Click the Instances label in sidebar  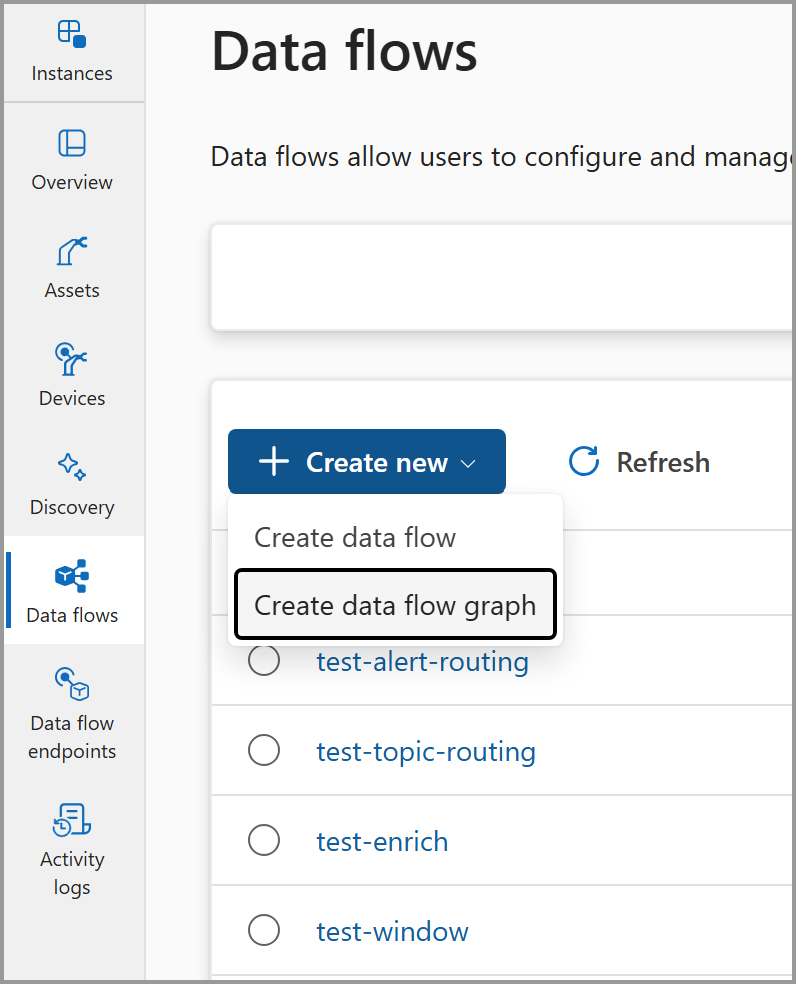point(72,73)
